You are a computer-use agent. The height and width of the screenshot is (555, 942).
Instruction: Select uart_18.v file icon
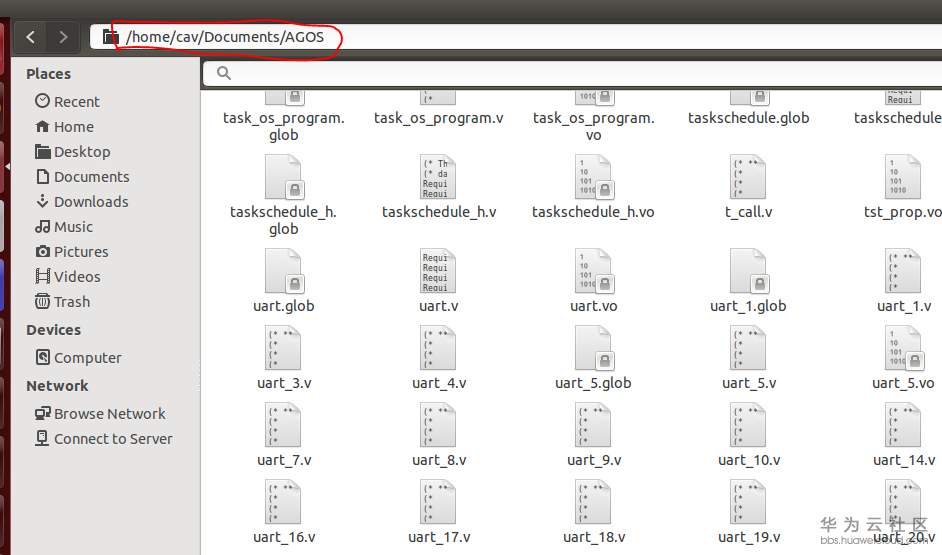(594, 502)
